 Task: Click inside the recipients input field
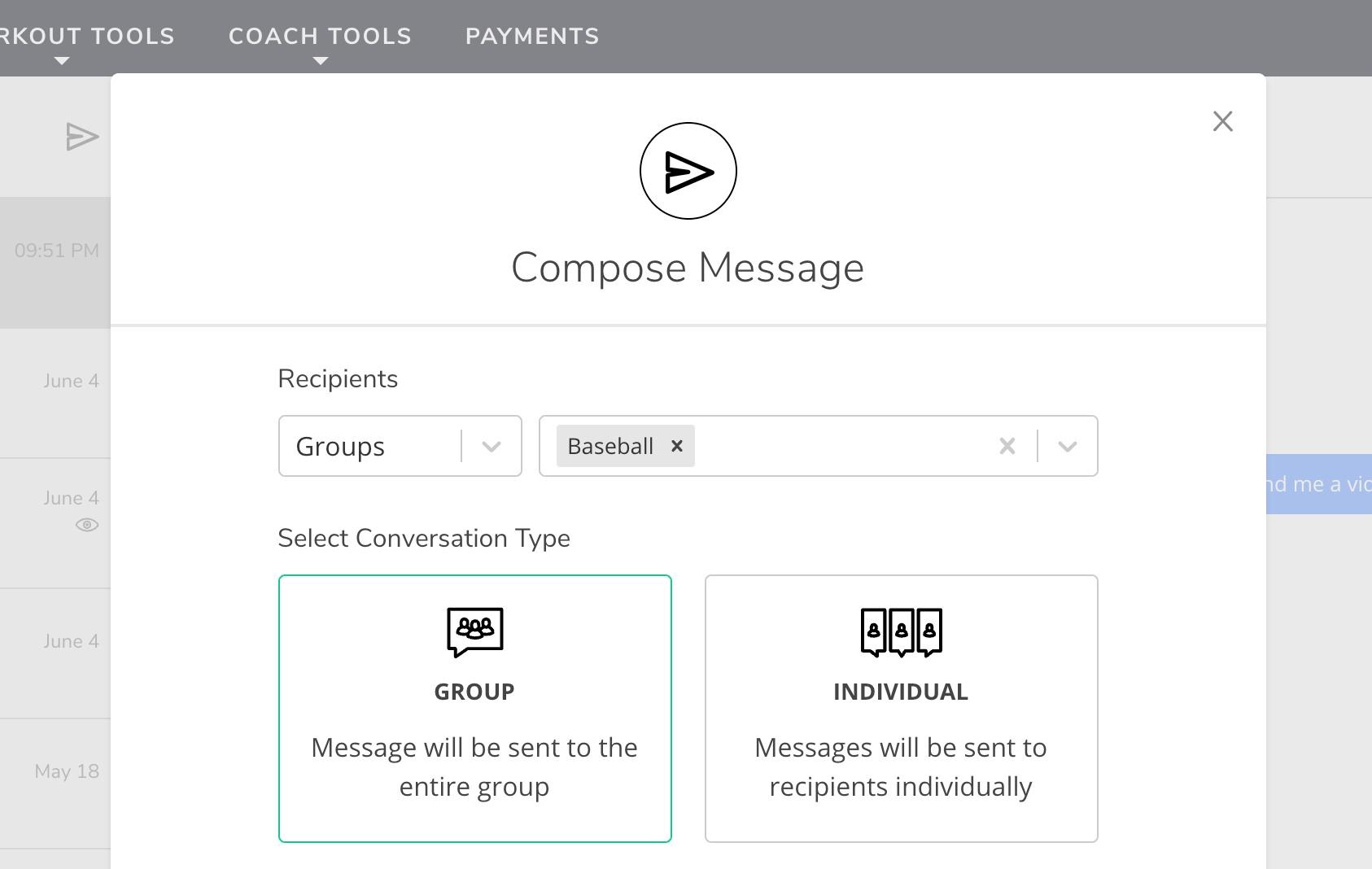click(x=842, y=446)
